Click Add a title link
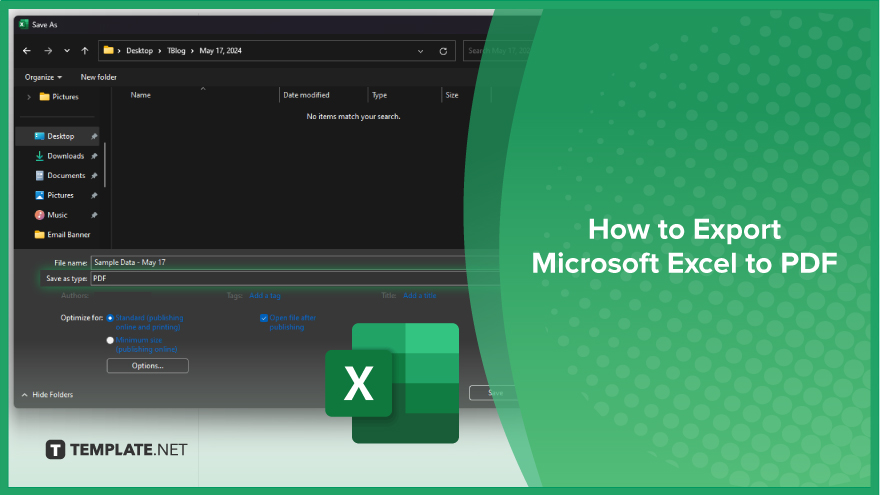This screenshot has height=495, width=880. (x=420, y=296)
